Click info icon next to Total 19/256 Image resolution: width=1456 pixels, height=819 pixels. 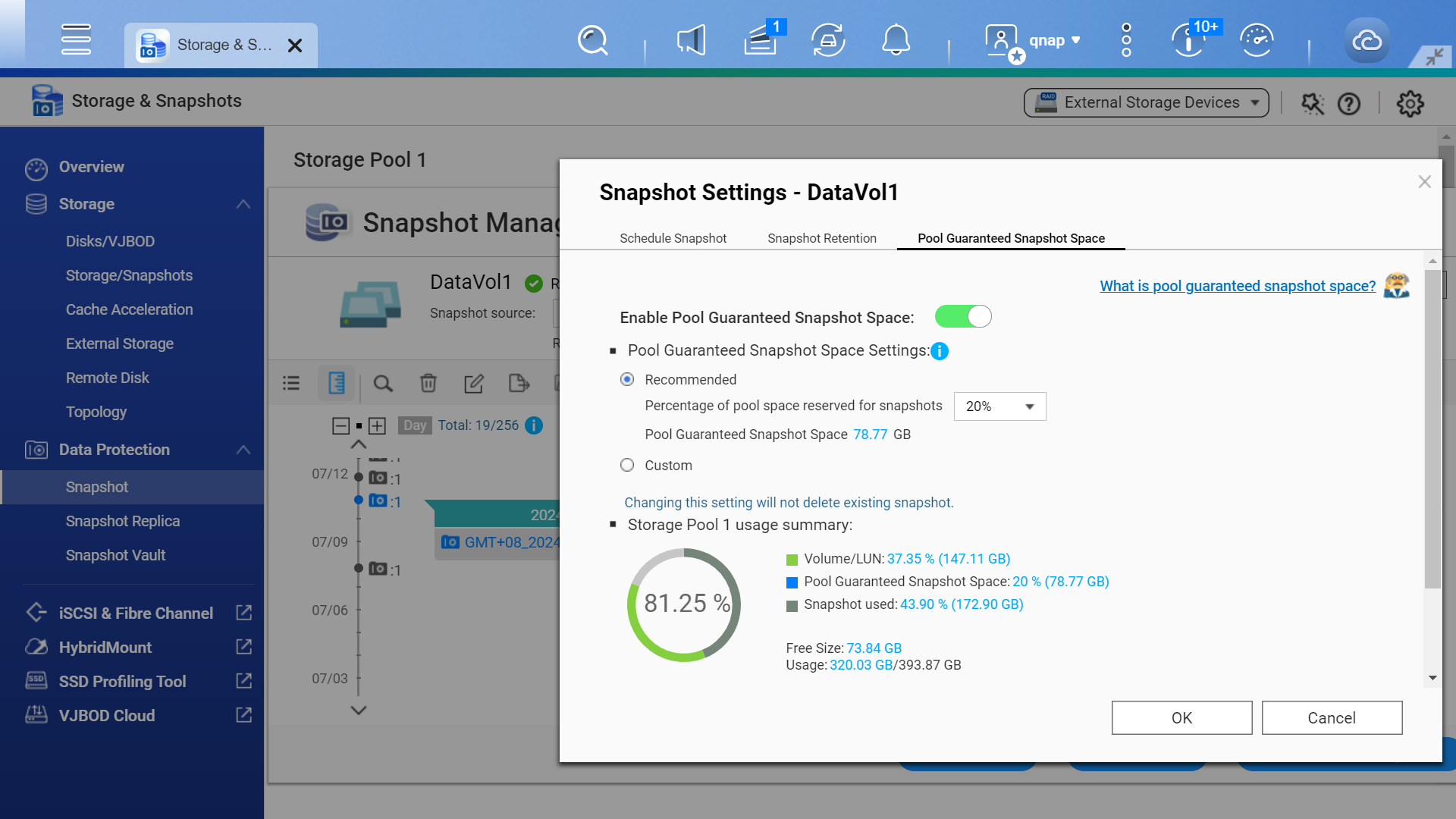click(x=534, y=425)
